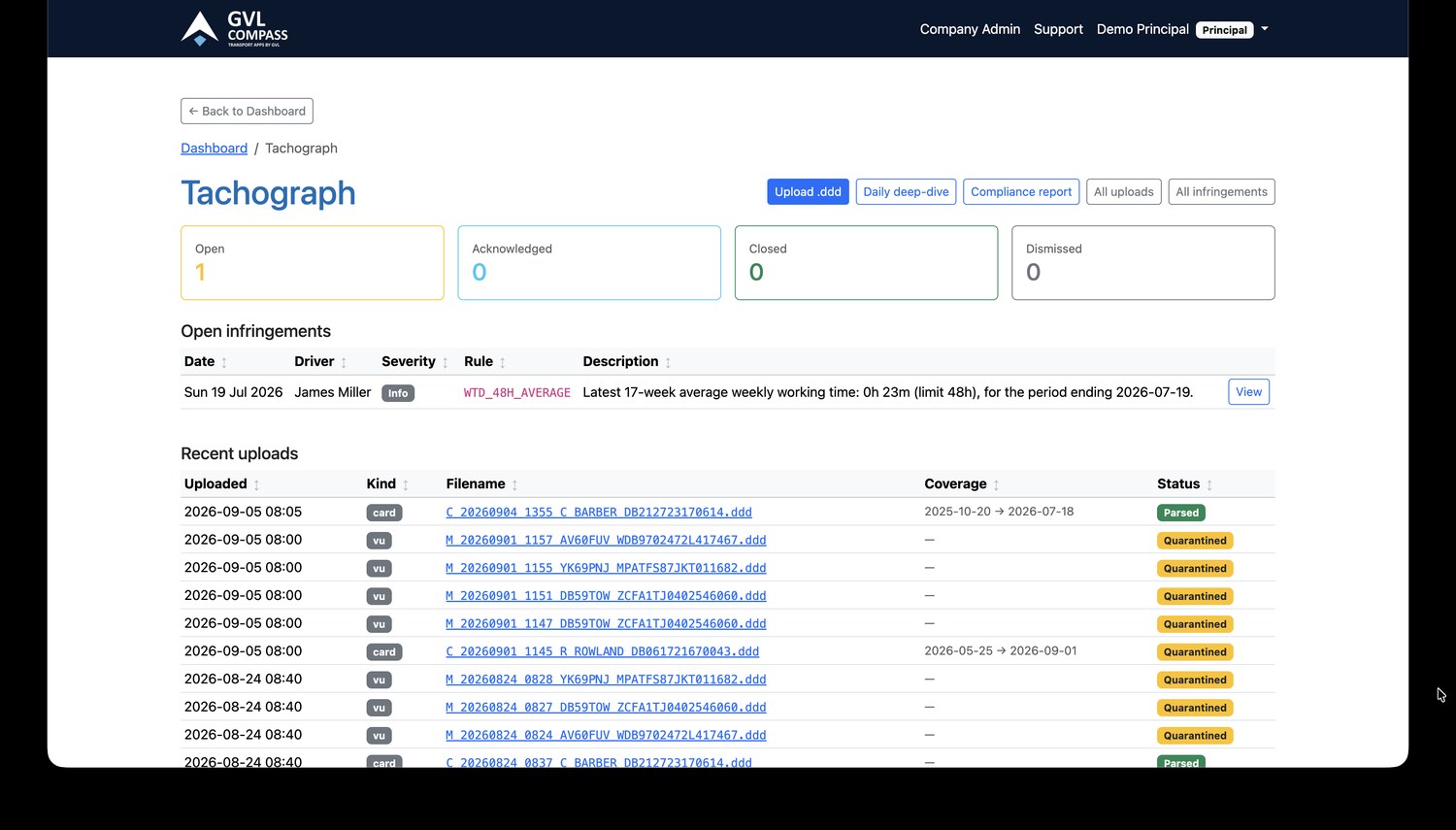Sort recent uploads by Uploaded column
The image size is (1456, 830).
[222, 483]
